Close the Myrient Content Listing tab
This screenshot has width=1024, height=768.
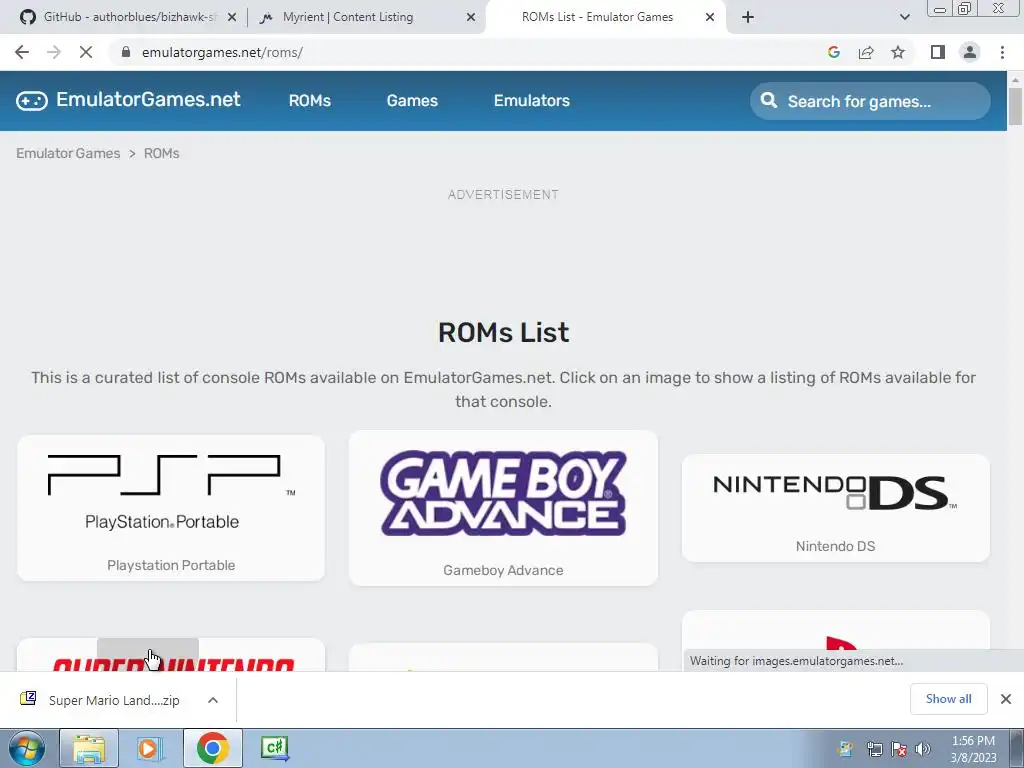[471, 18]
